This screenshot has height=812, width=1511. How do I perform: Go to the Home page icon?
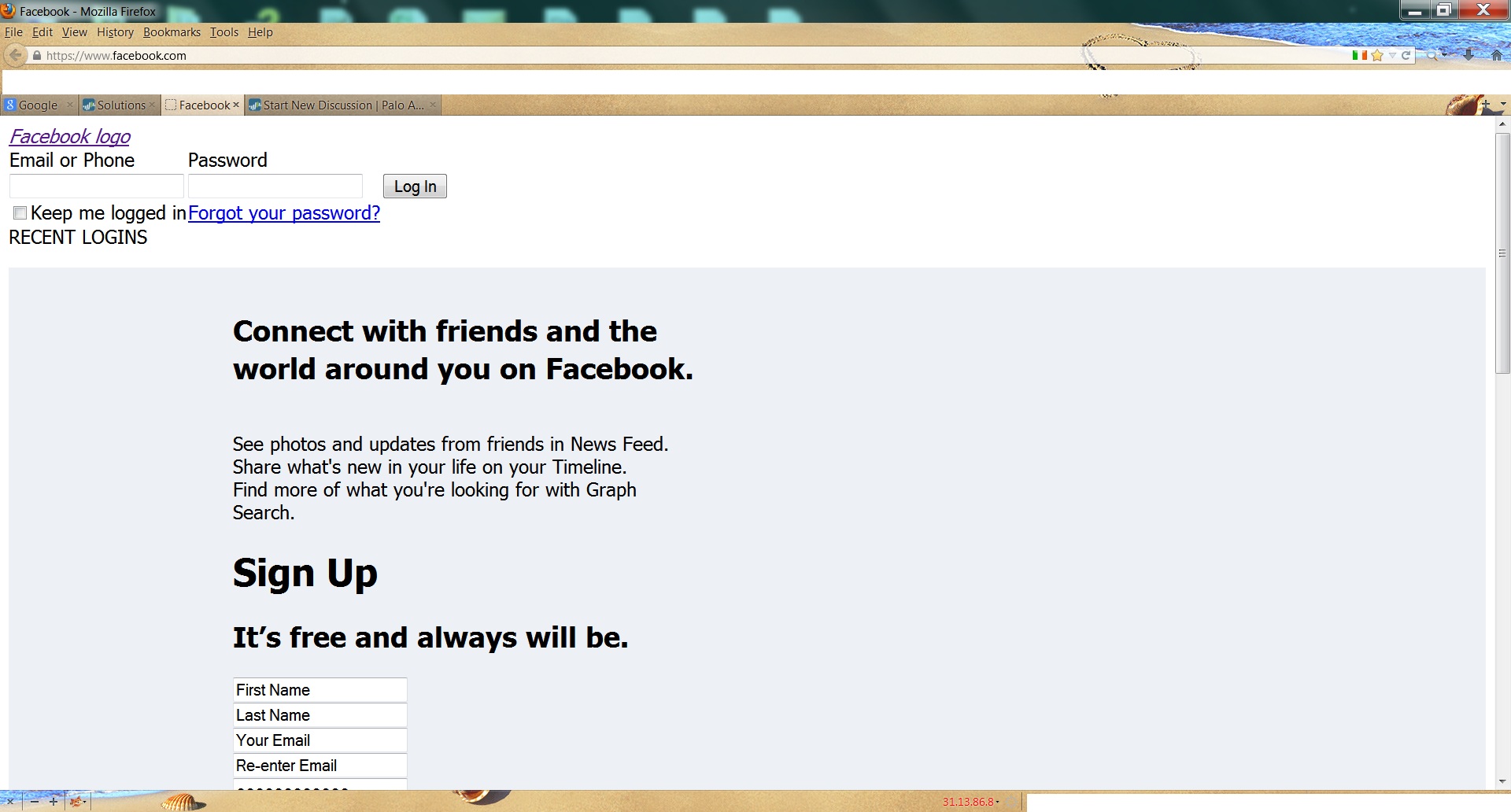tap(1497, 55)
